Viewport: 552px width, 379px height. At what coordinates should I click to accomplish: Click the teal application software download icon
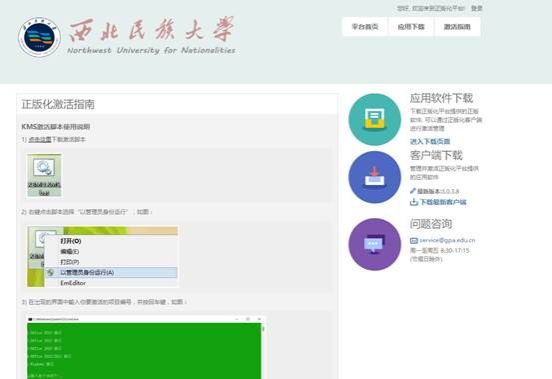(375, 120)
